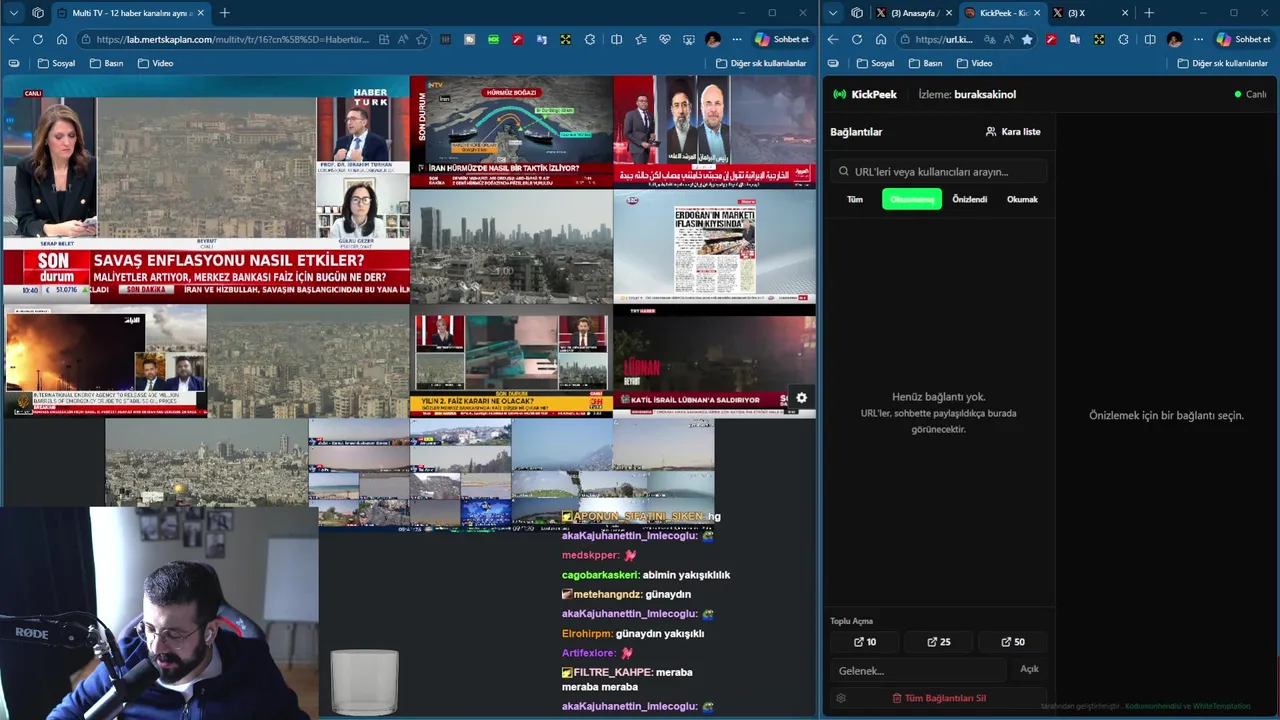Open workspaces icon in left browser
This screenshot has height=720, width=1280.
[38, 13]
